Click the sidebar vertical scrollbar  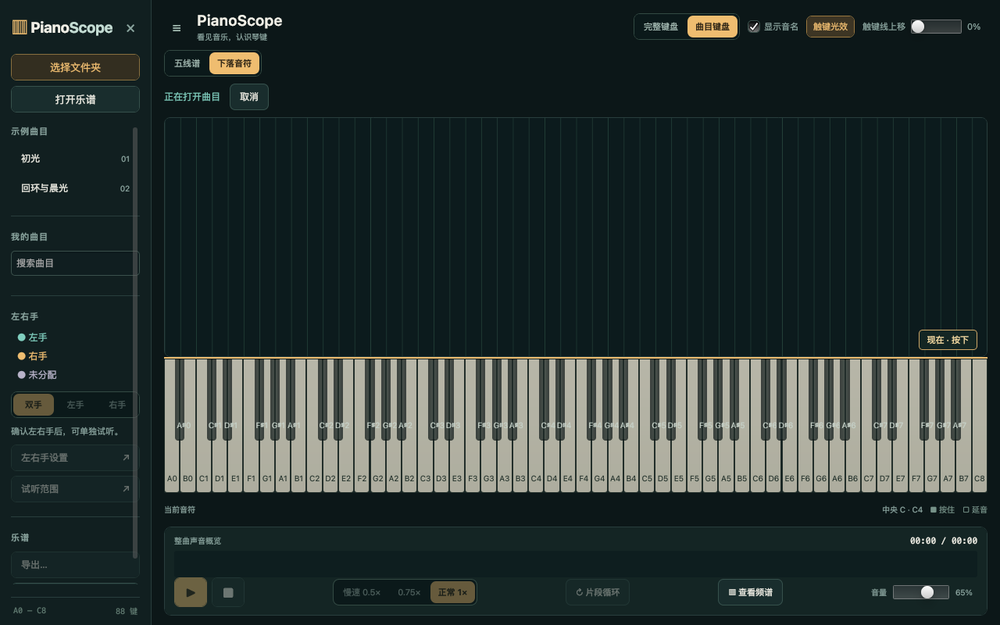pos(135,343)
